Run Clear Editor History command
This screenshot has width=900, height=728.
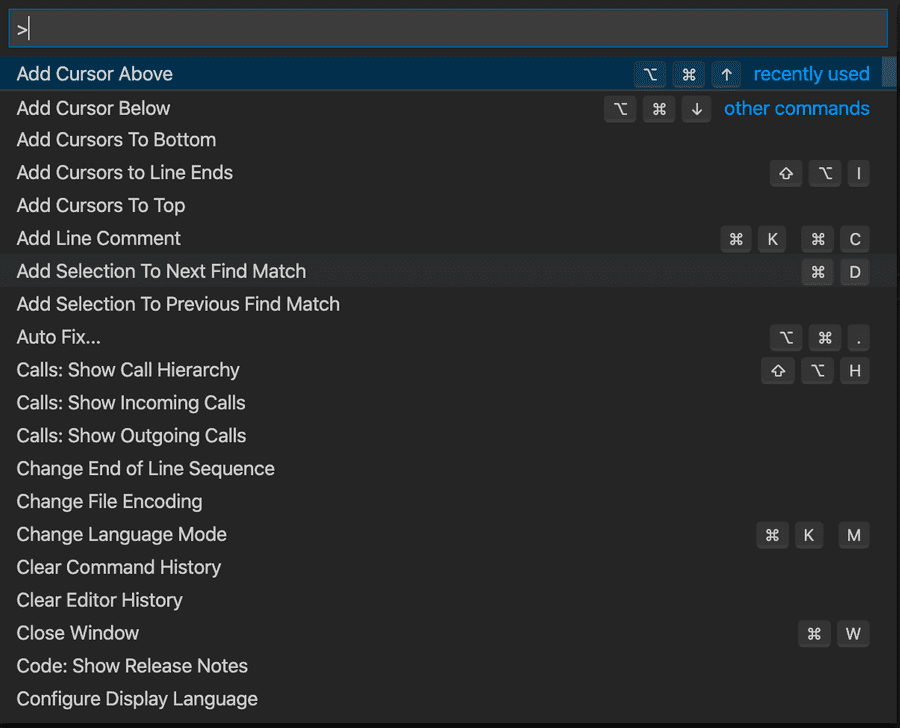pyautogui.click(x=100, y=601)
